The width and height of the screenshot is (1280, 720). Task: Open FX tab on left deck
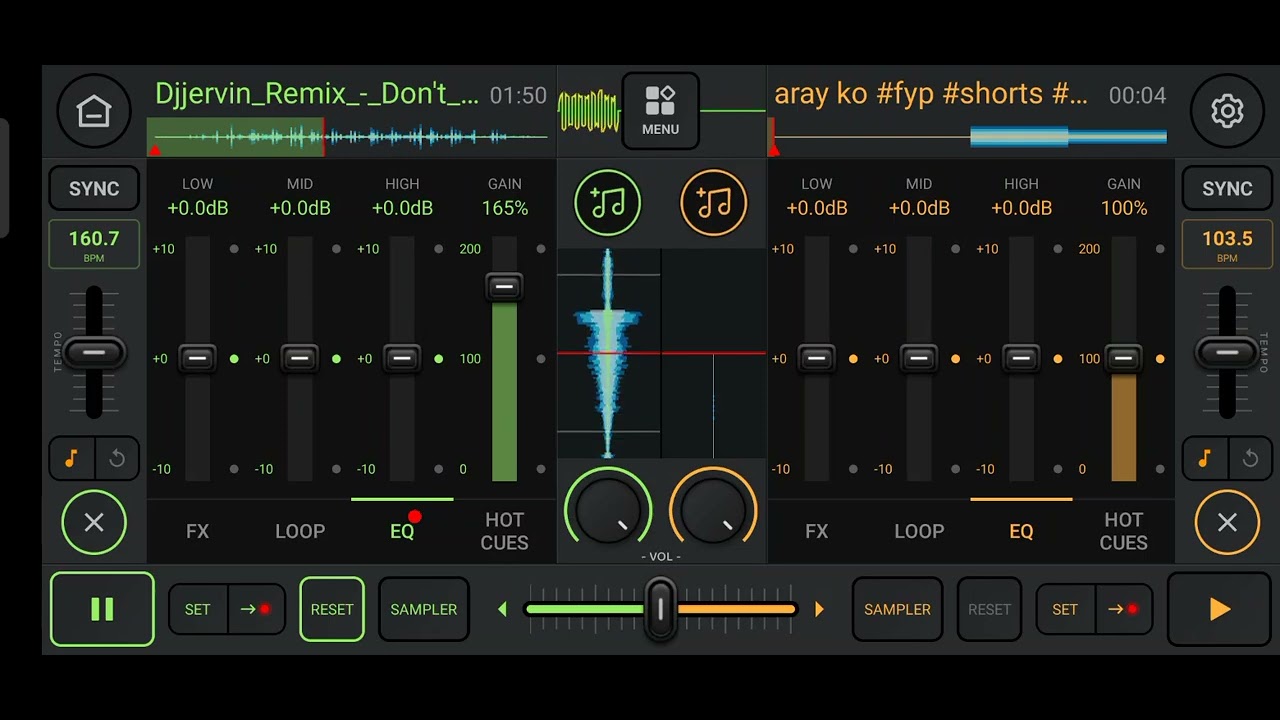click(x=198, y=531)
